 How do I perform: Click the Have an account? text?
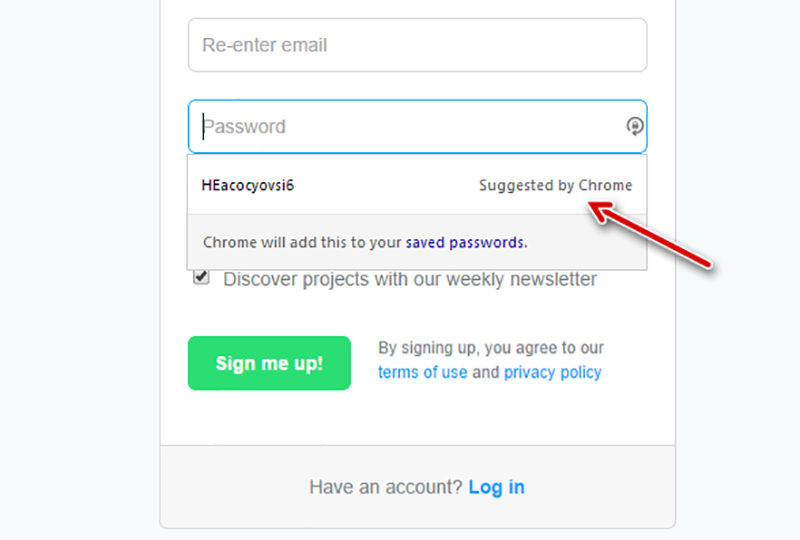point(386,487)
